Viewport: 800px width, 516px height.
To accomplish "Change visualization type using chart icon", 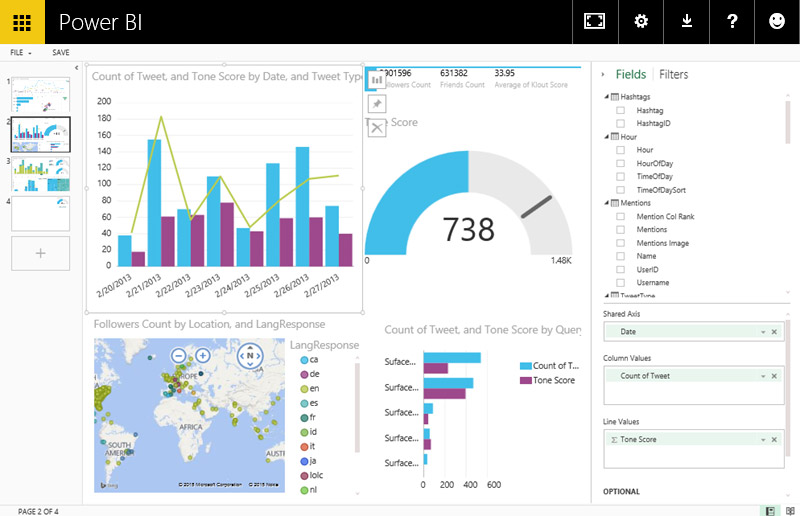I will tap(377, 80).
